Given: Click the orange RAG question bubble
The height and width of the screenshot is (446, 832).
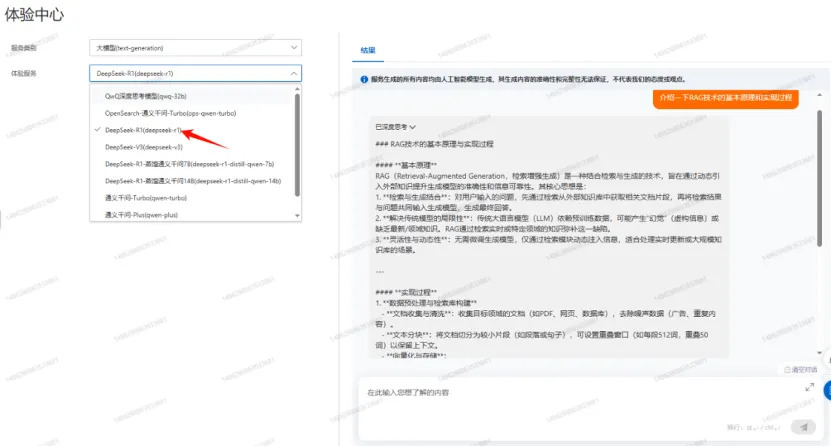Looking at the screenshot, I should pyautogui.click(x=725, y=98).
